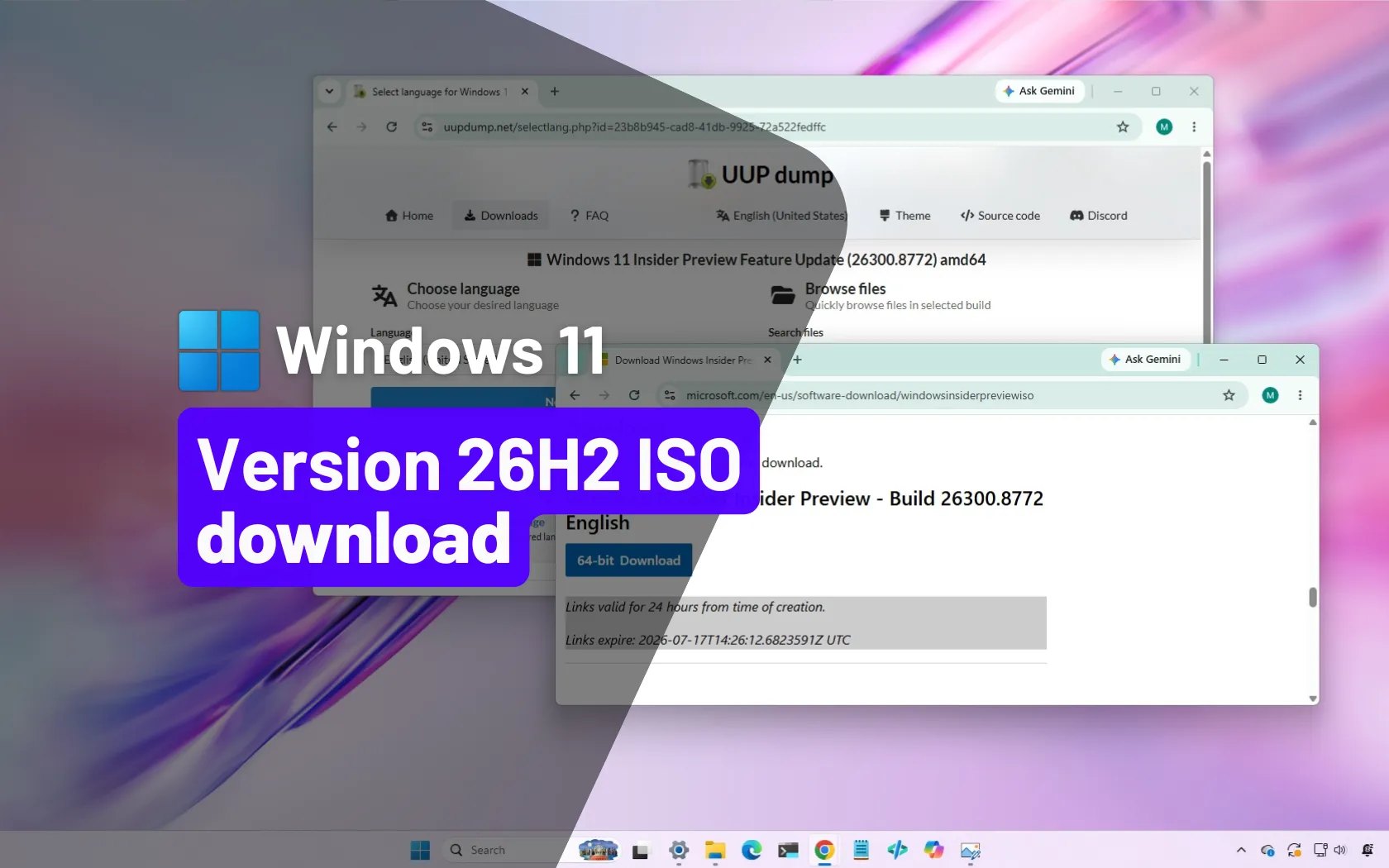Open the tab search dropdown arrow in Chrome
Screen dimensions: 1389x868
coord(329,91)
